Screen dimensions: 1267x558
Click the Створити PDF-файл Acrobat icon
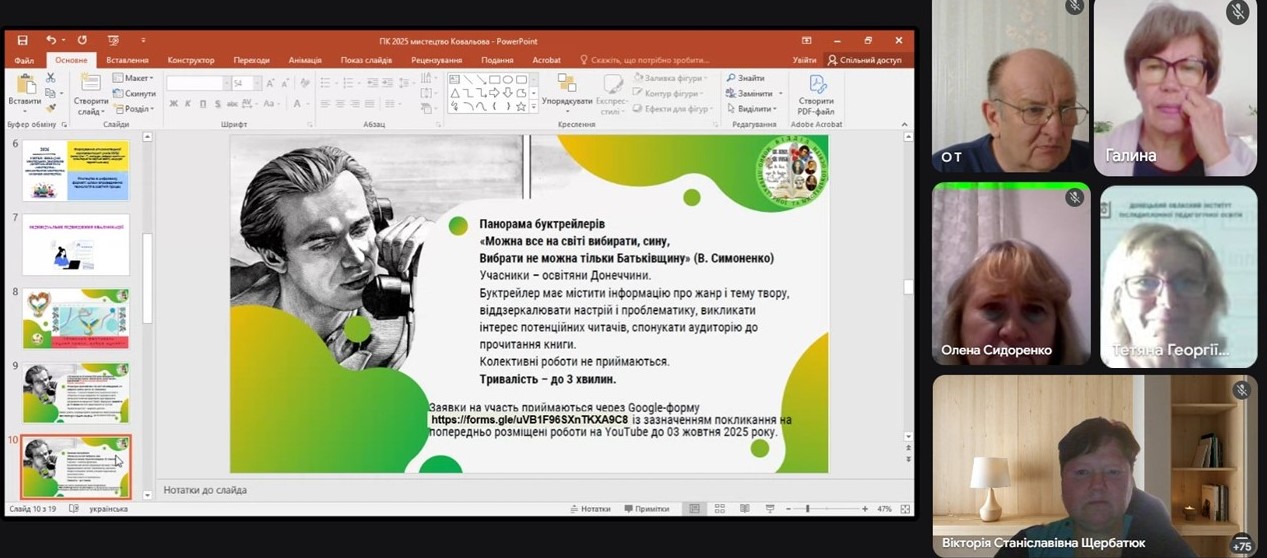click(817, 94)
